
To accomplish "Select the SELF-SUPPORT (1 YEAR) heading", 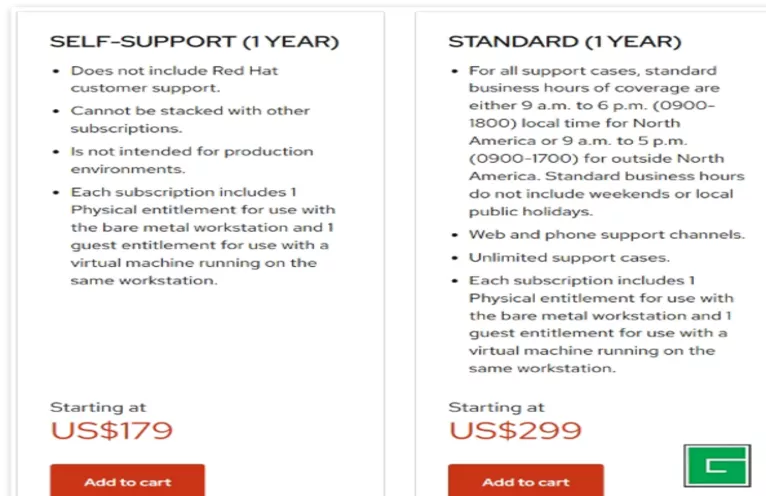I will [x=194, y=42].
